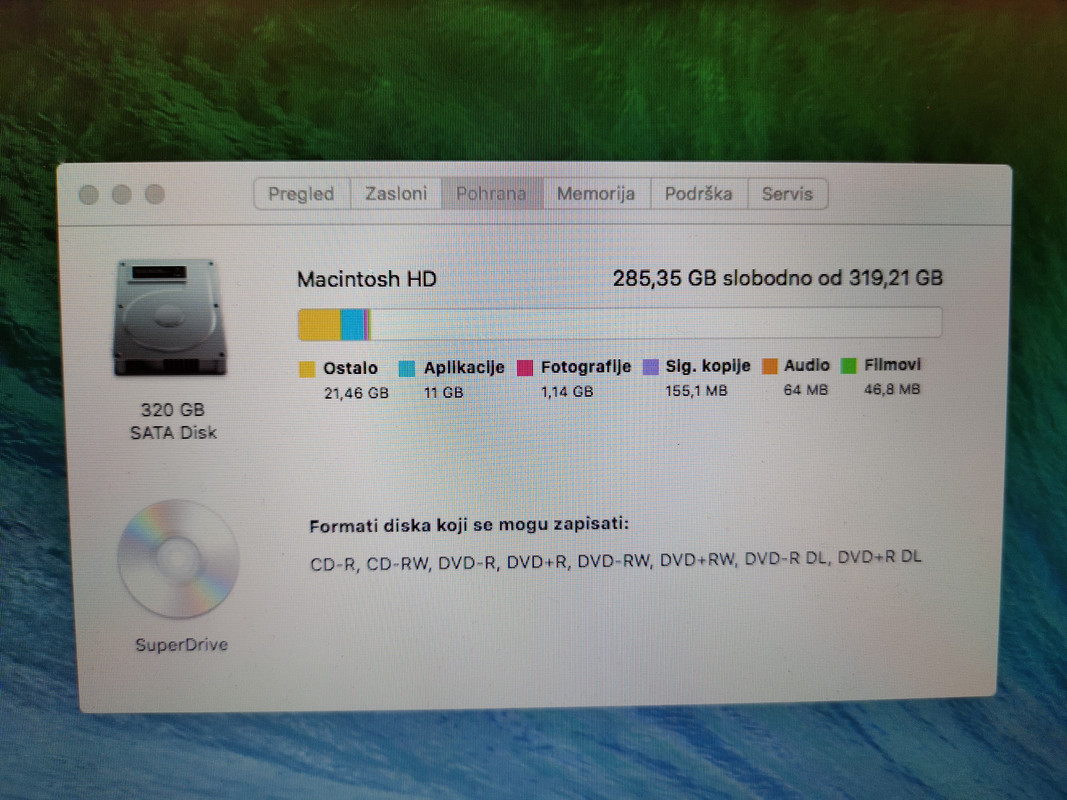
Task: Click the '155,1 MB' value
Action: coord(696,390)
